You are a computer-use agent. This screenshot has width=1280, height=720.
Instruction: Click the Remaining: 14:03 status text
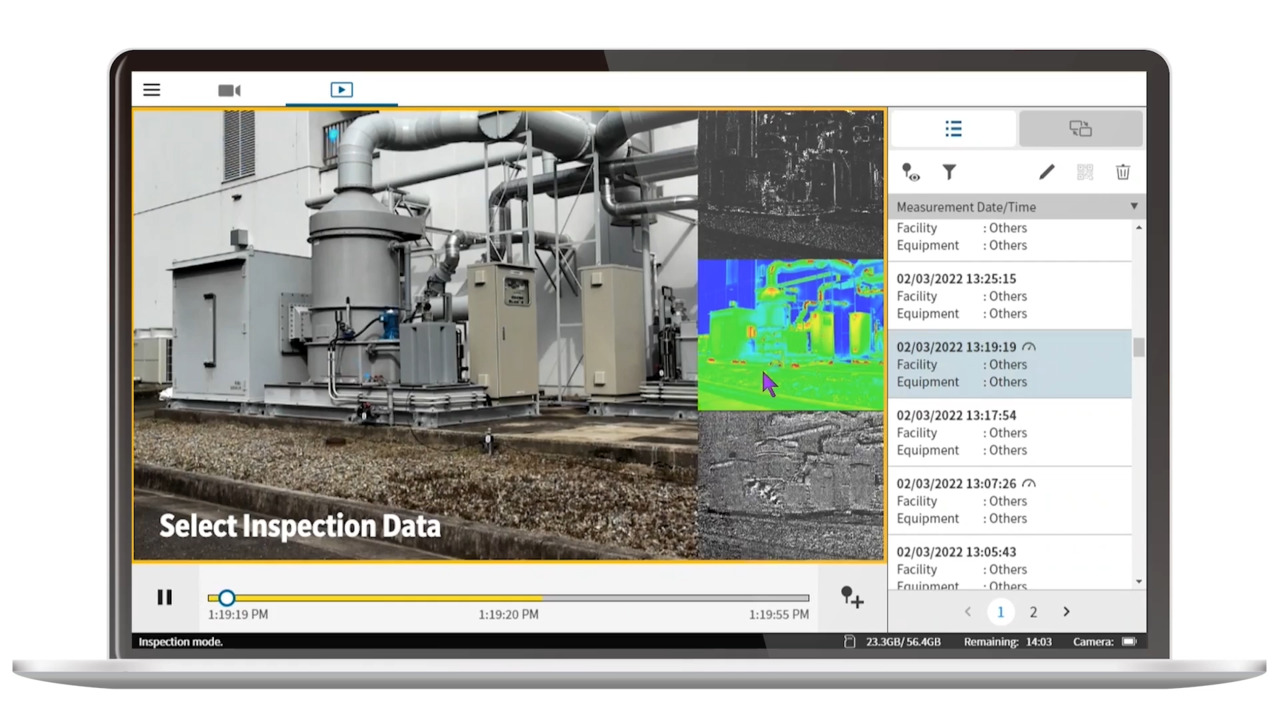1008,642
